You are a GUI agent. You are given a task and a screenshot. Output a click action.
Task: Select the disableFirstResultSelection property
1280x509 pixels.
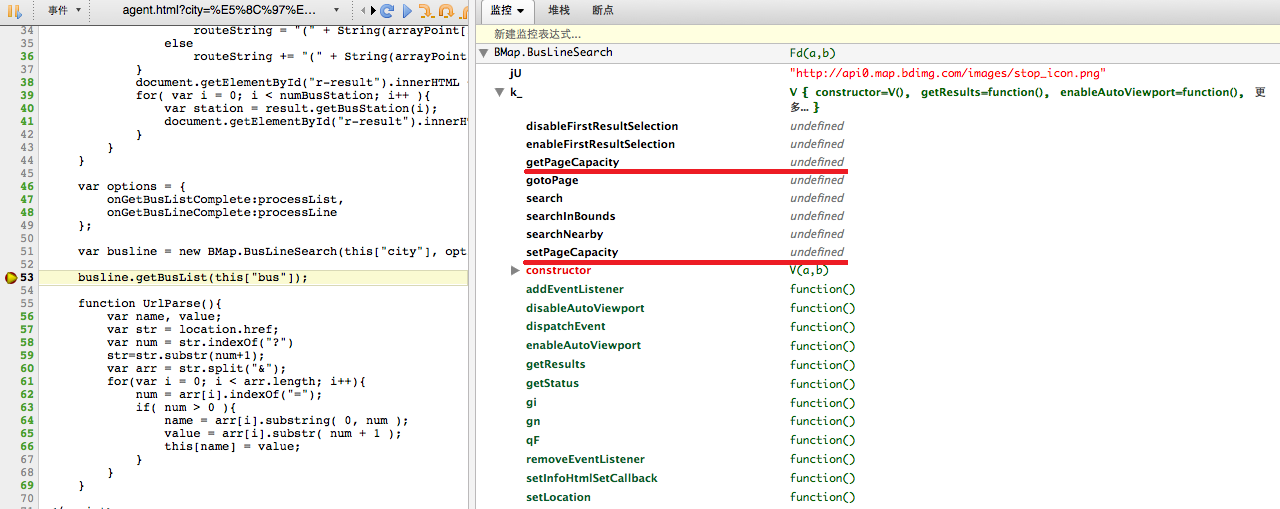pyautogui.click(x=602, y=126)
